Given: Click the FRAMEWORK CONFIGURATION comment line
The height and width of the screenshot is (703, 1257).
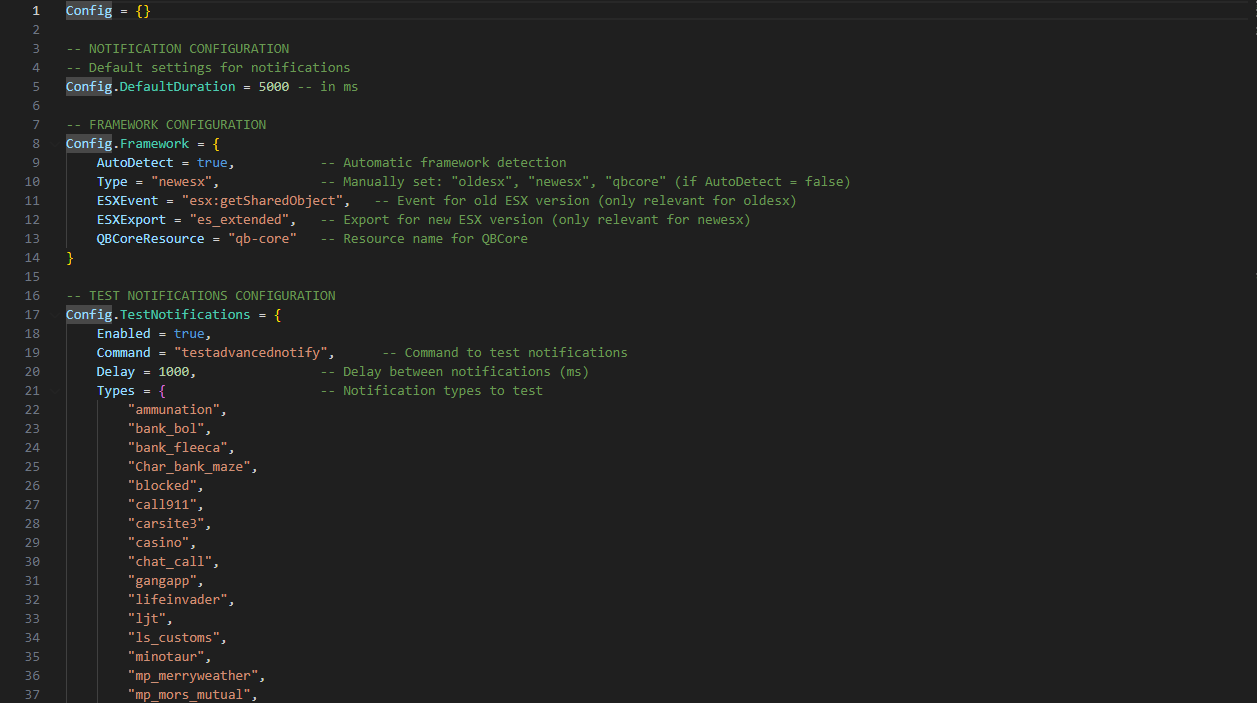Looking at the screenshot, I should [x=166, y=125].
